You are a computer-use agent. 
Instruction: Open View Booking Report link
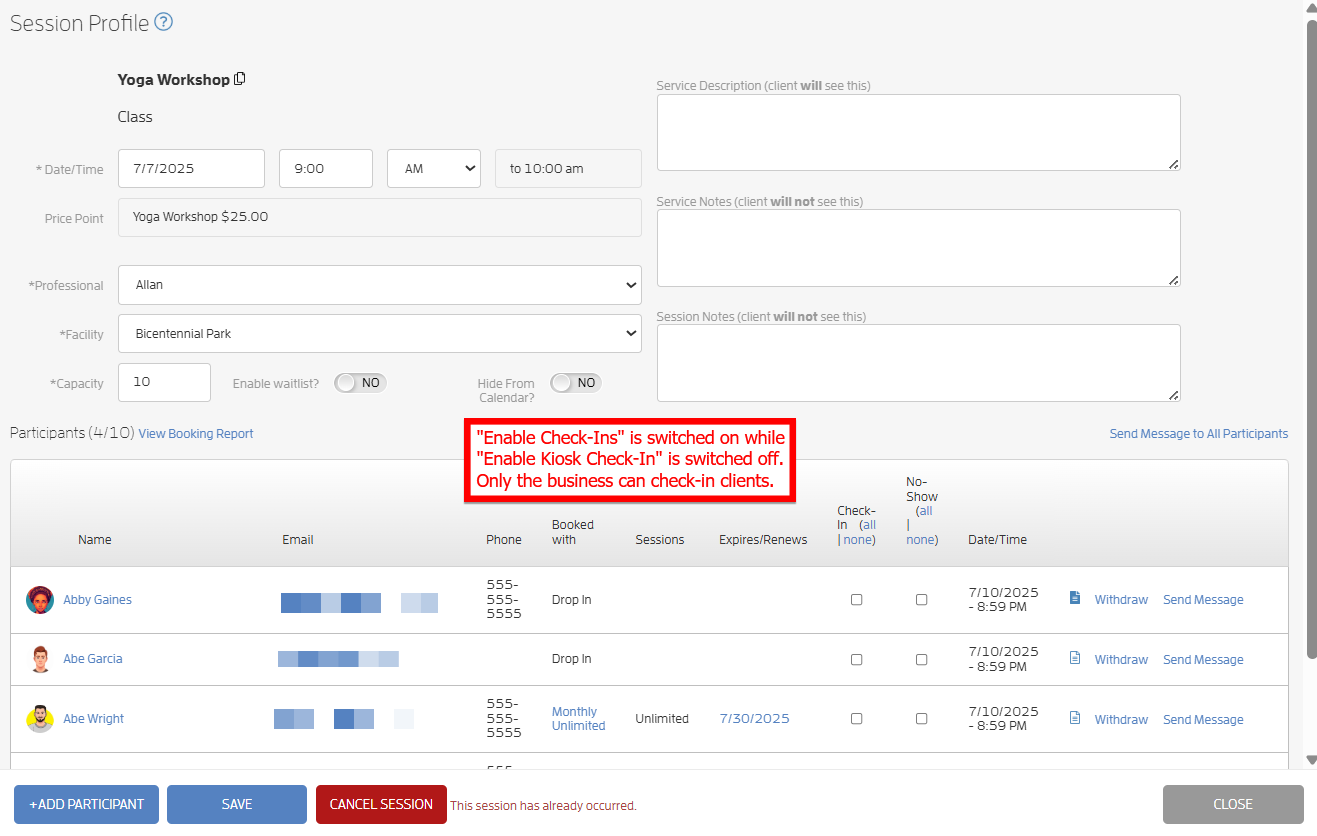point(196,434)
